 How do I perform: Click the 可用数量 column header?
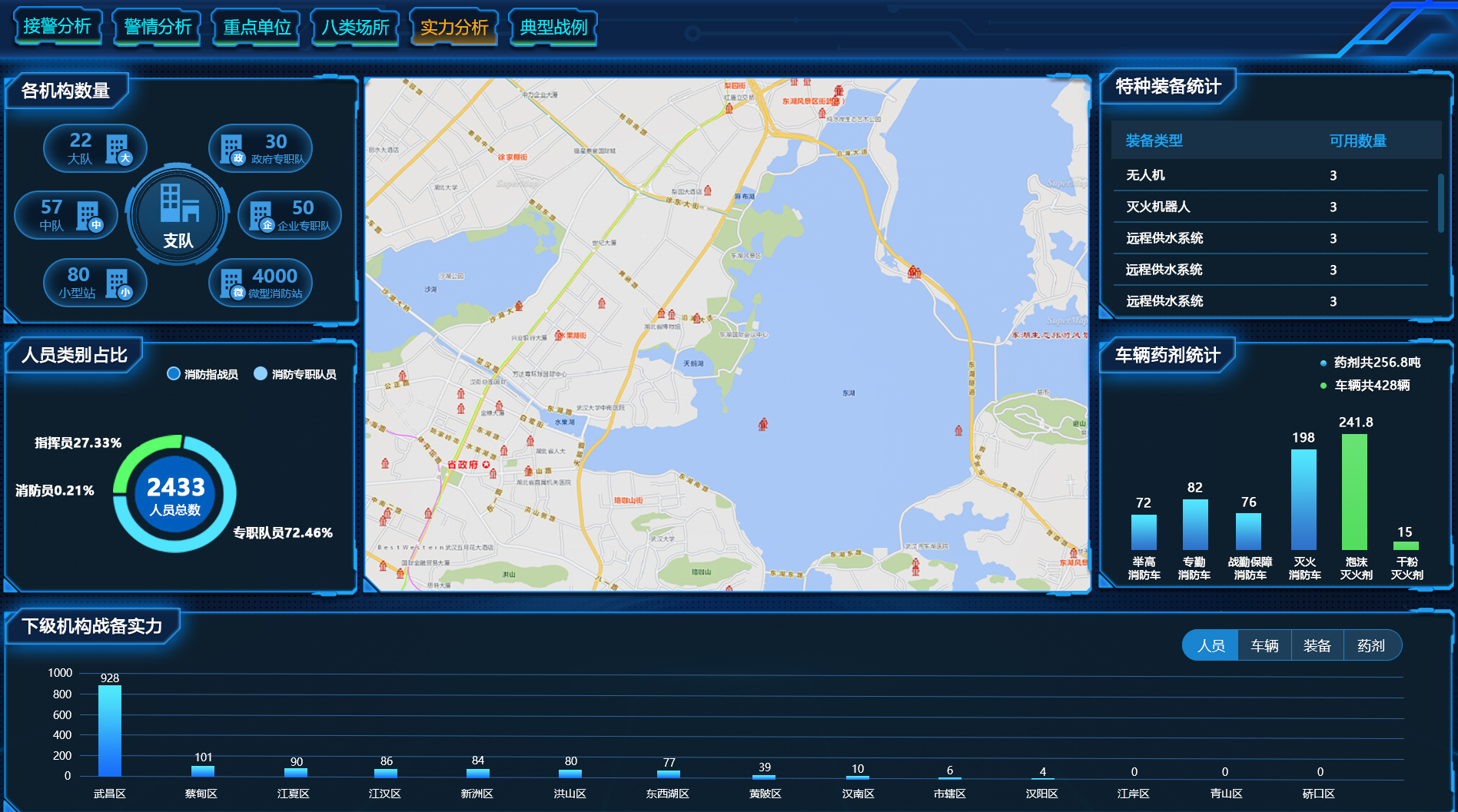tap(1358, 141)
